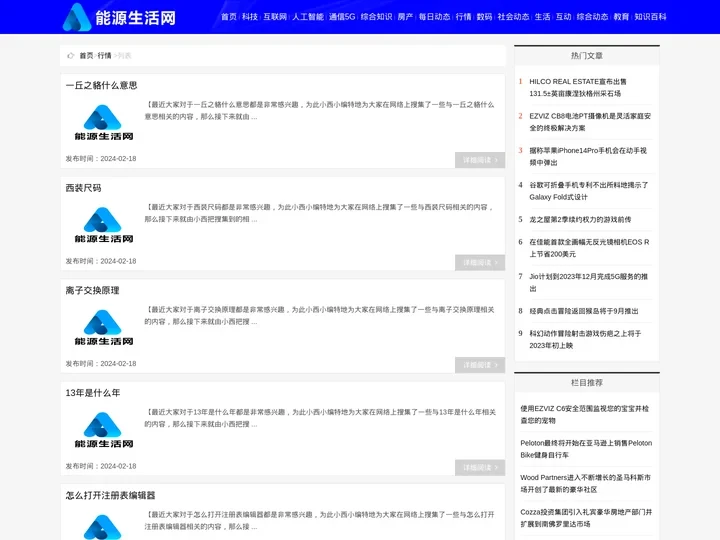
Task: Click thumbnail of 13年是什么年 article
Action: click(103, 430)
